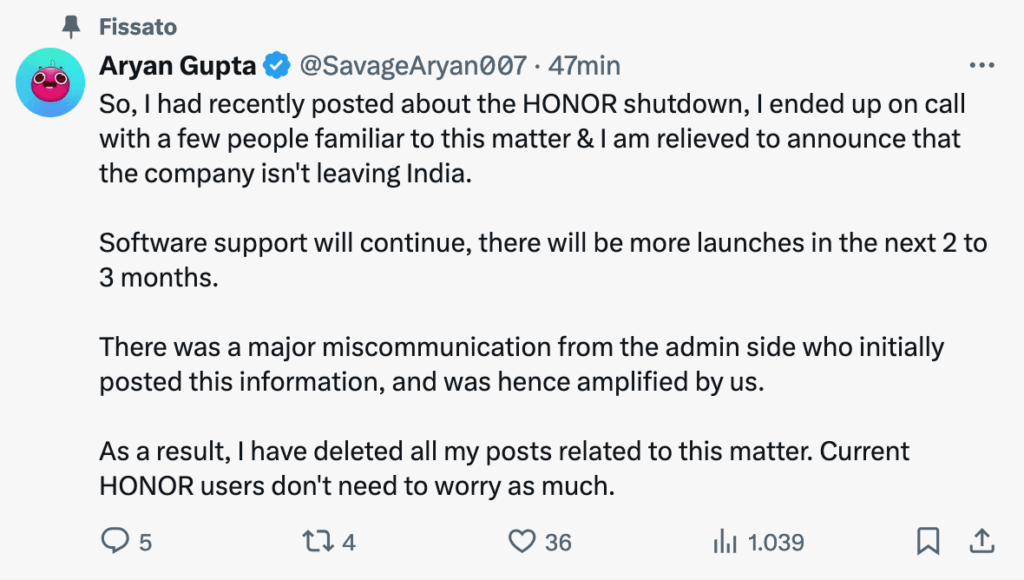The image size is (1024, 580).
Task: Click the reply count "5"
Action: 145,542
